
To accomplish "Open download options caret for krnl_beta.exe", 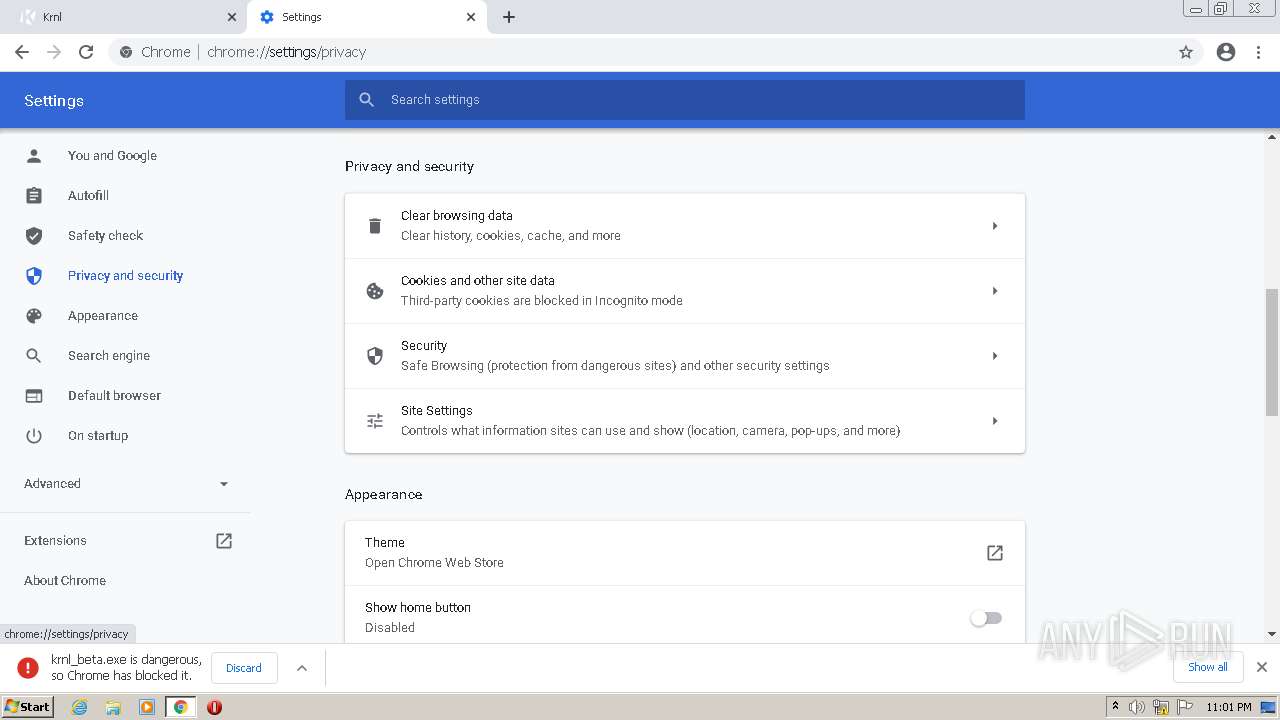I will coord(302,668).
